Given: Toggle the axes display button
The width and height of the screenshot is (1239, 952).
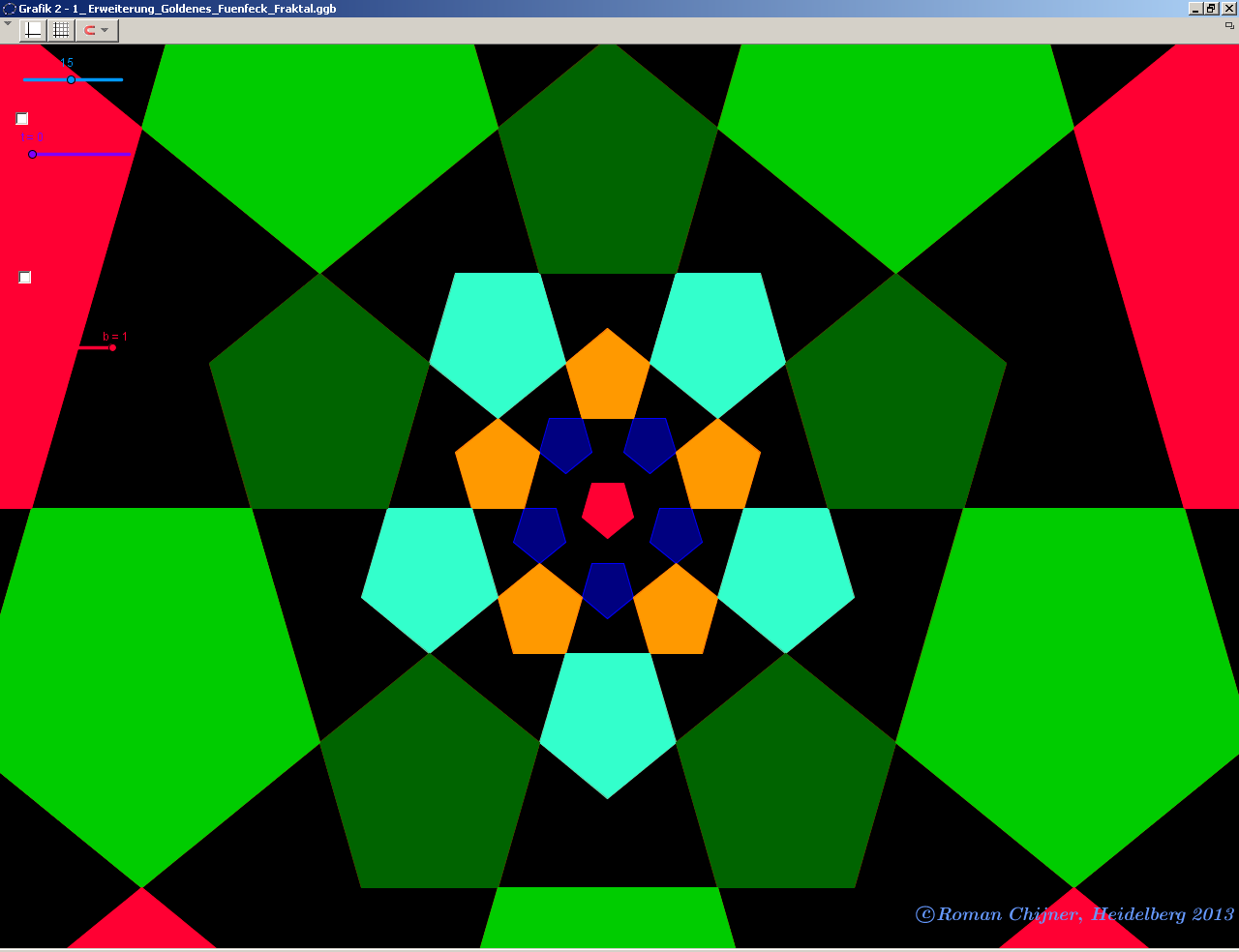Looking at the screenshot, I should coord(33,30).
